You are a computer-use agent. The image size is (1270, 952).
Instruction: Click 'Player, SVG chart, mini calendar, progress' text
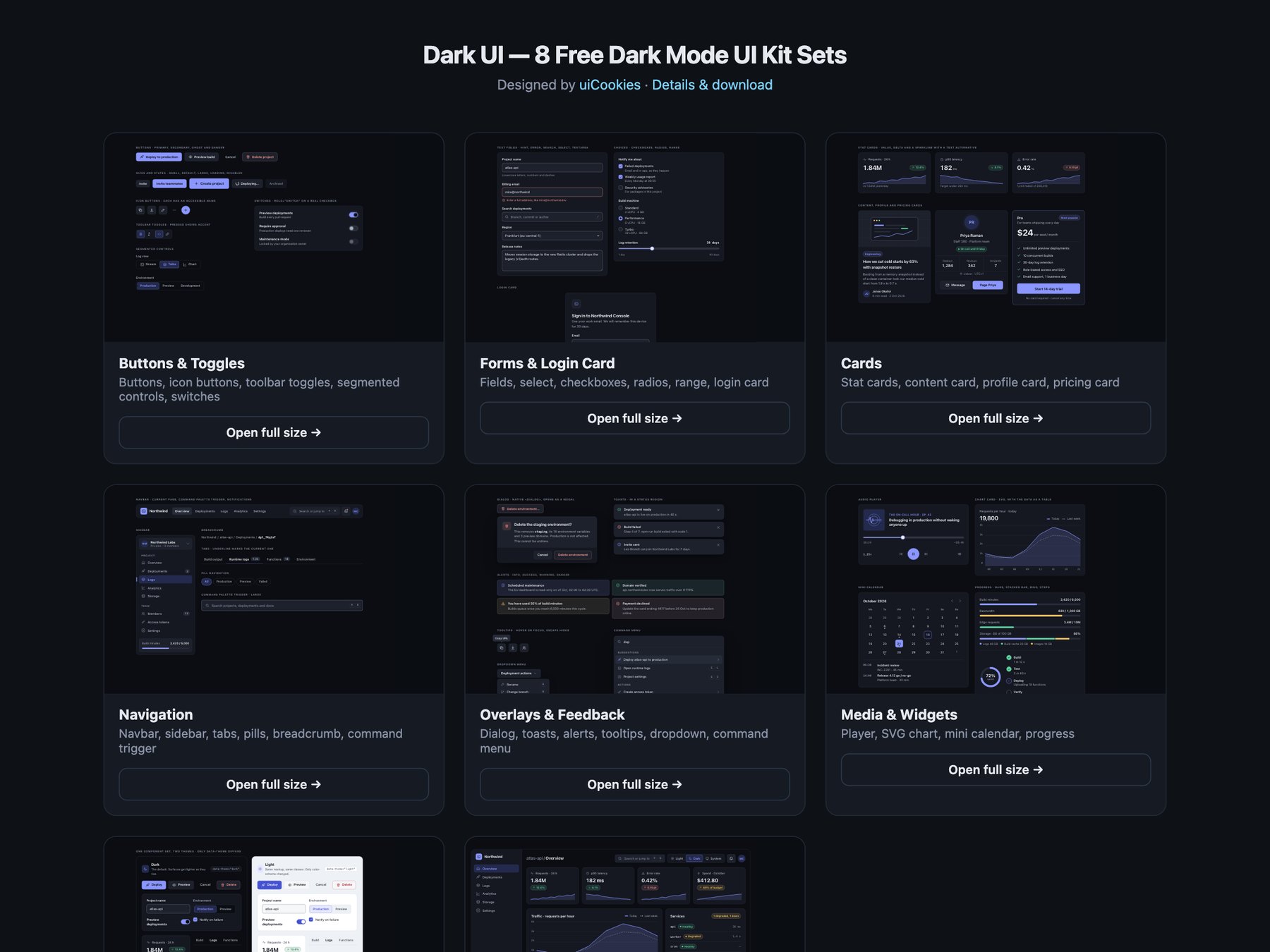pos(957,733)
